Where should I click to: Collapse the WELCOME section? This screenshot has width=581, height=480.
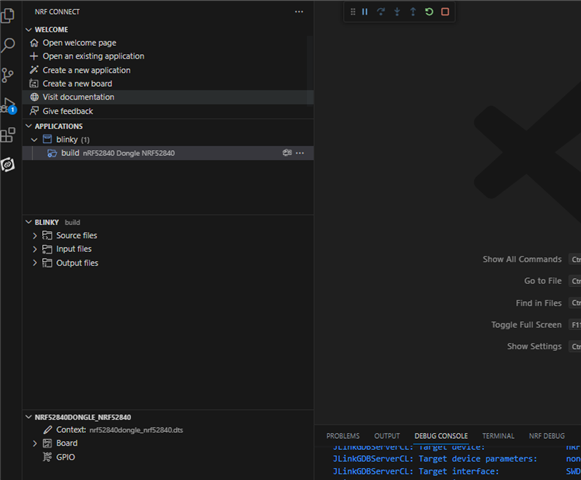point(29,30)
